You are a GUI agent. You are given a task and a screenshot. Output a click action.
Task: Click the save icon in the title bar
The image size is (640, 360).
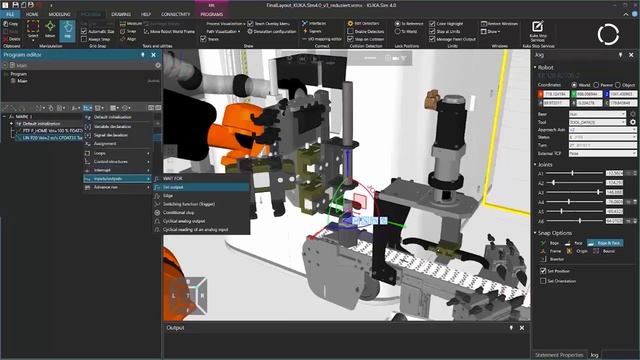coord(15,5)
